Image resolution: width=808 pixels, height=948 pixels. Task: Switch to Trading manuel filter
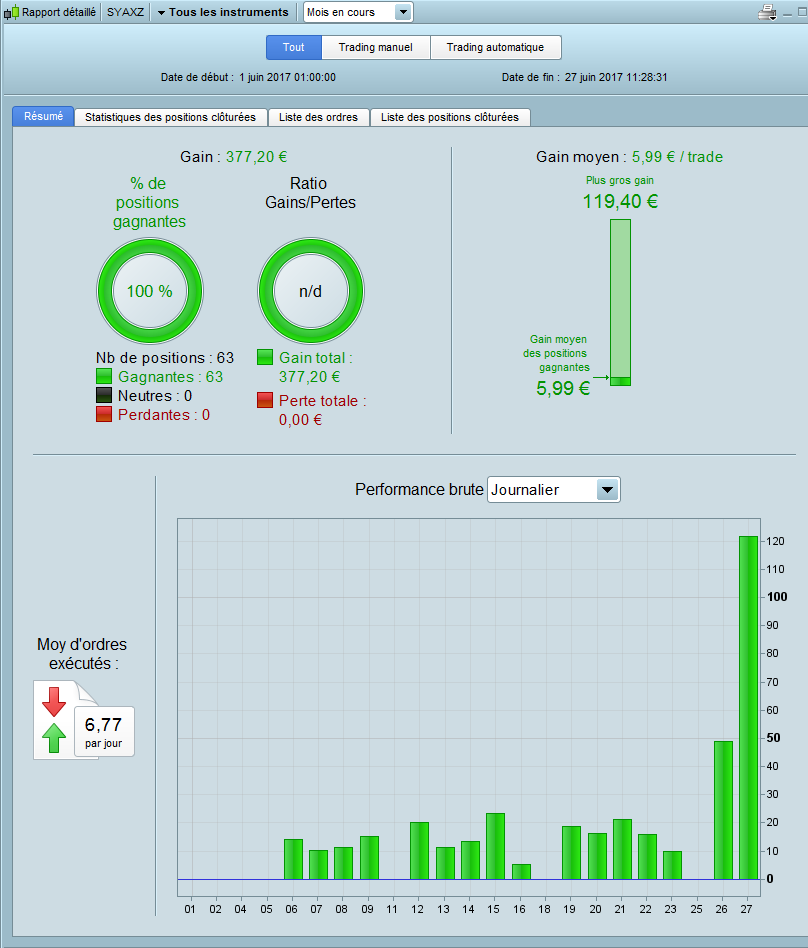(376, 47)
